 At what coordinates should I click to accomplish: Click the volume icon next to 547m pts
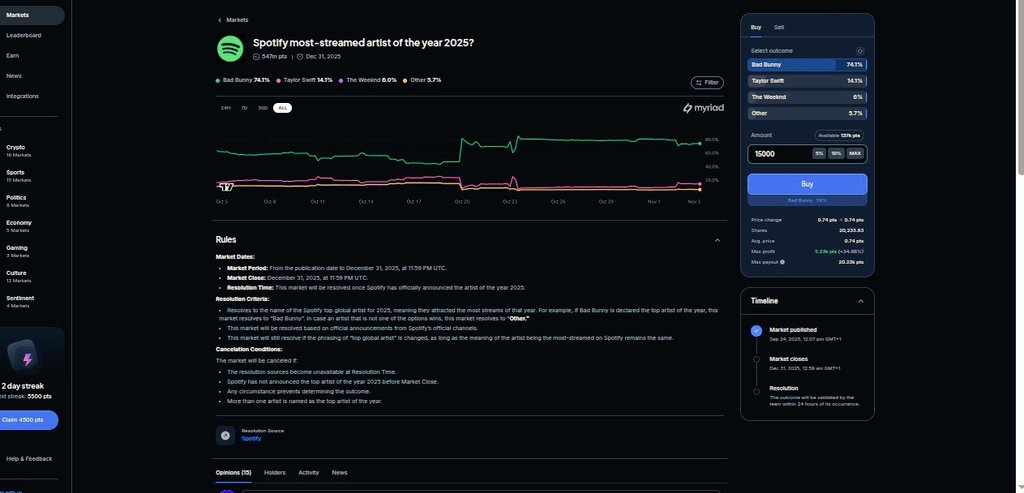256,57
